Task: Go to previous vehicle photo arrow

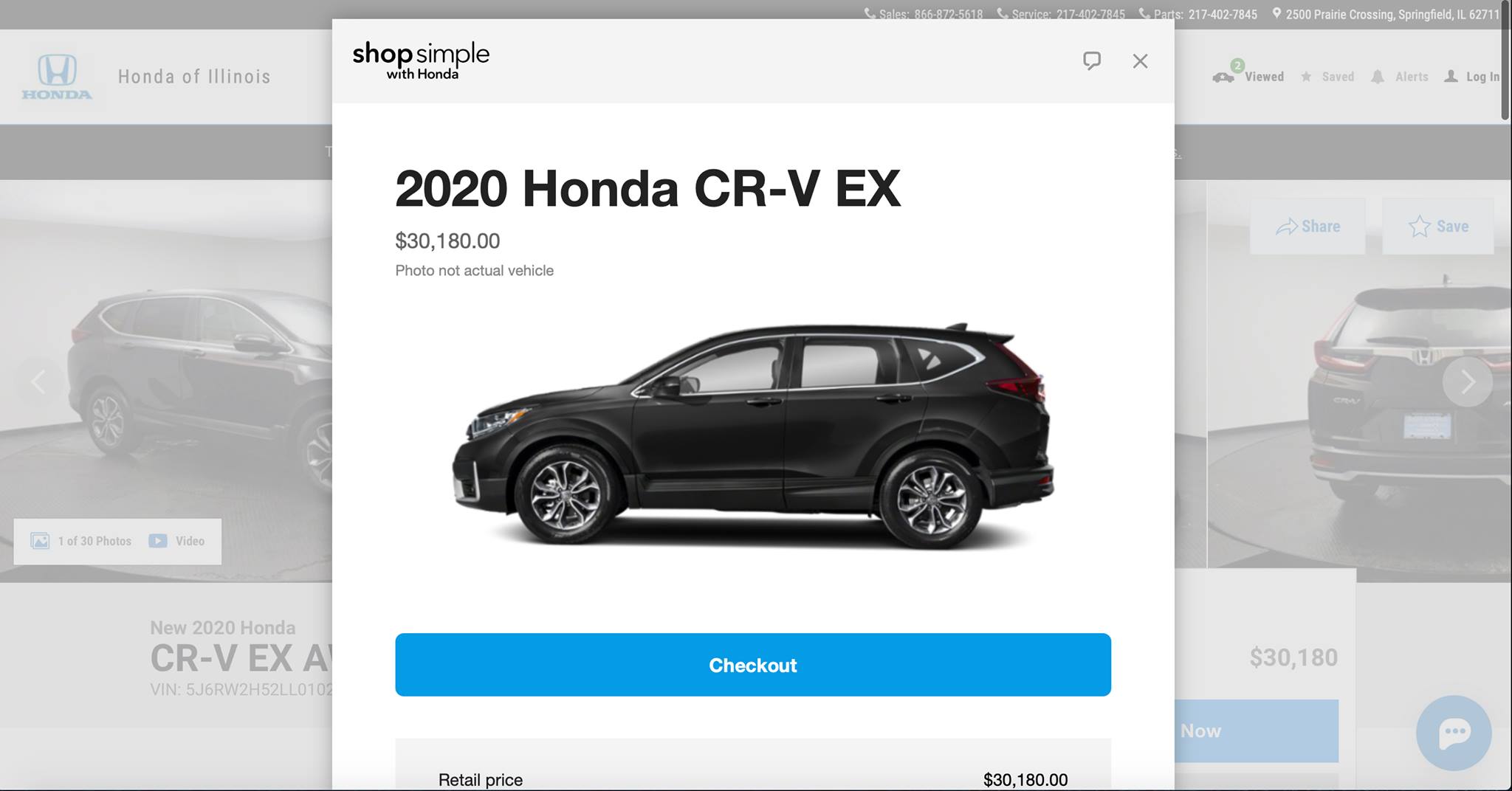Action: tap(38, 381)
